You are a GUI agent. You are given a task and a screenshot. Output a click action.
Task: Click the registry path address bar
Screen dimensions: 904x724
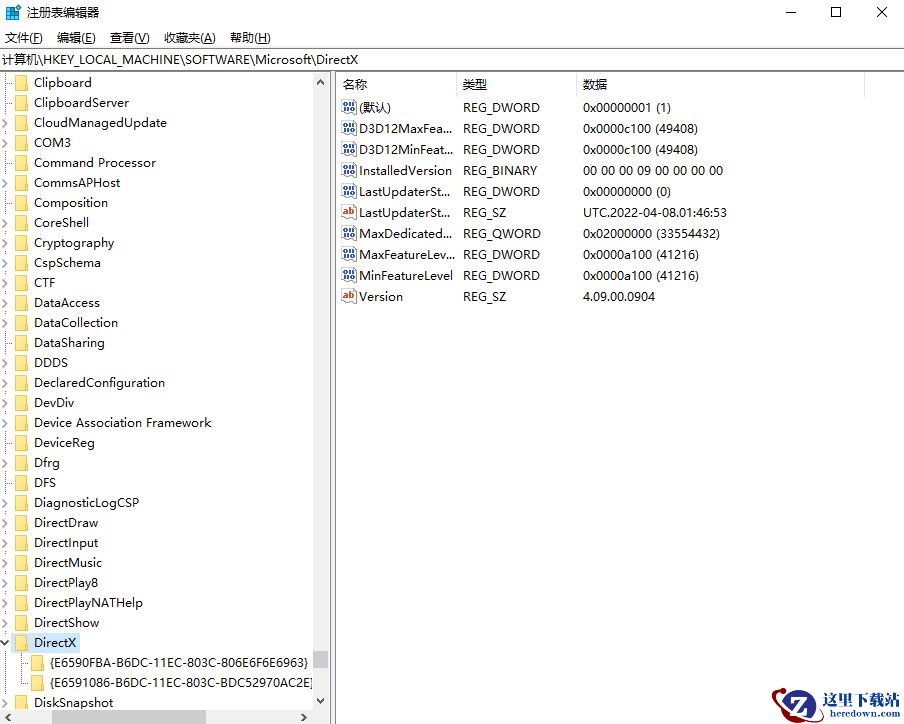(452, 60)
